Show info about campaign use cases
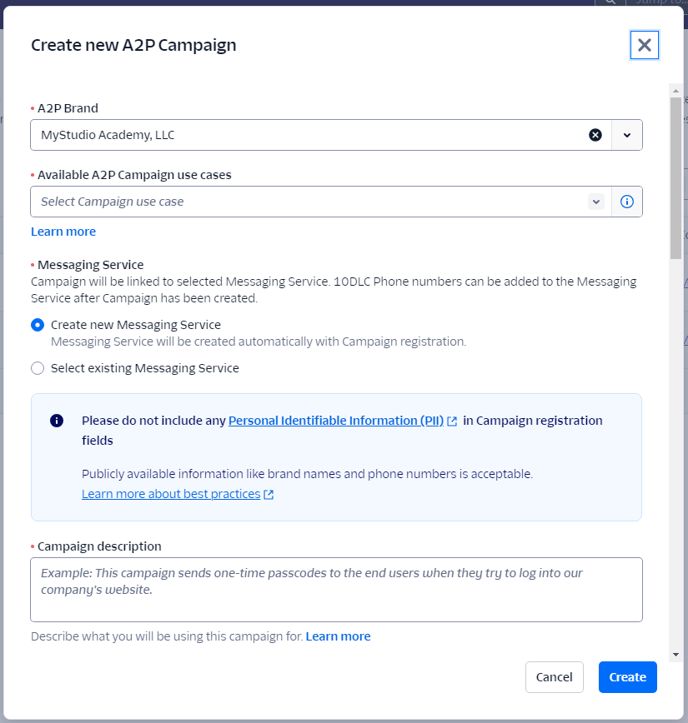The width and height of the screenshot is (688, 723). coord(627,201)
